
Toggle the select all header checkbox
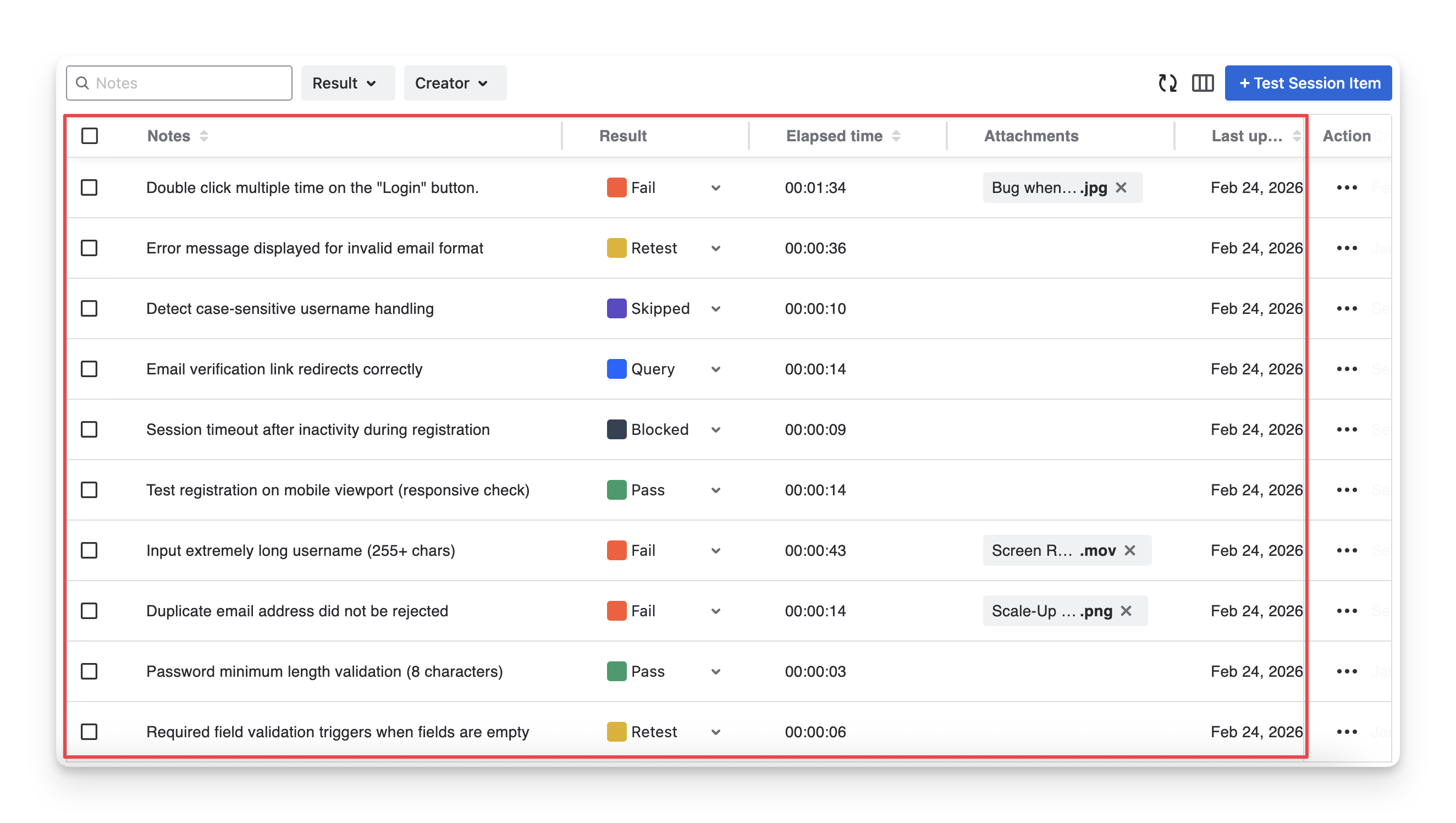[x=89, y=136]
